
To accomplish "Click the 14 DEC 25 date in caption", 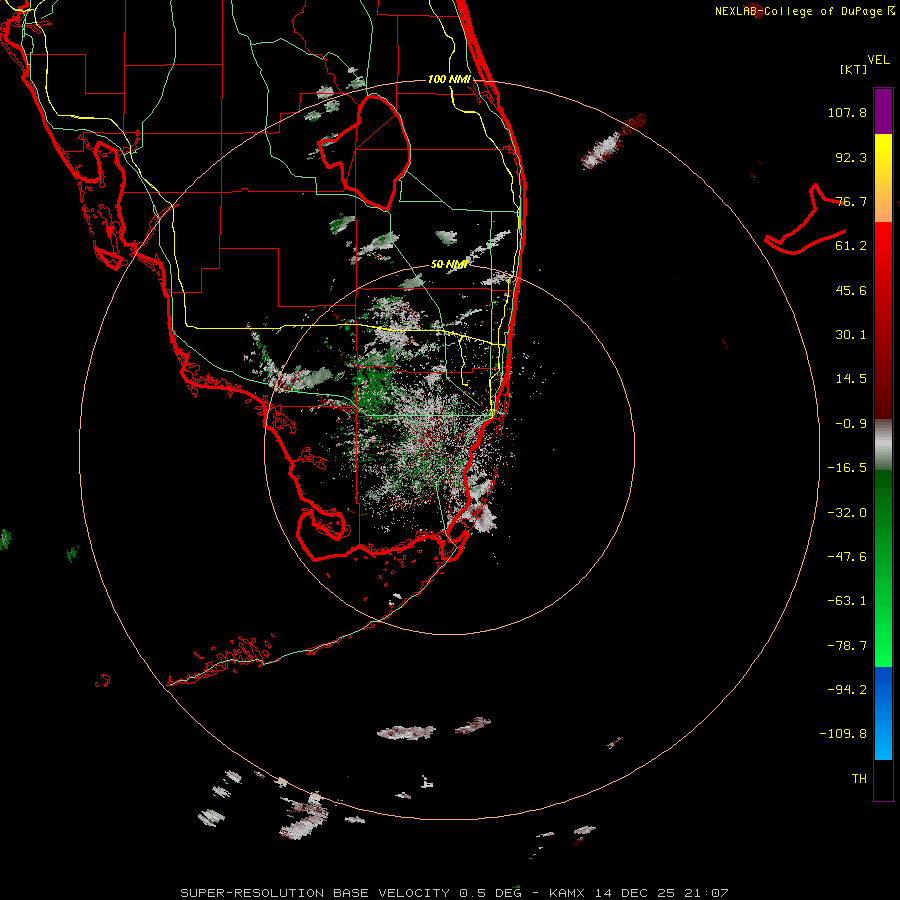I will [634, 893].
